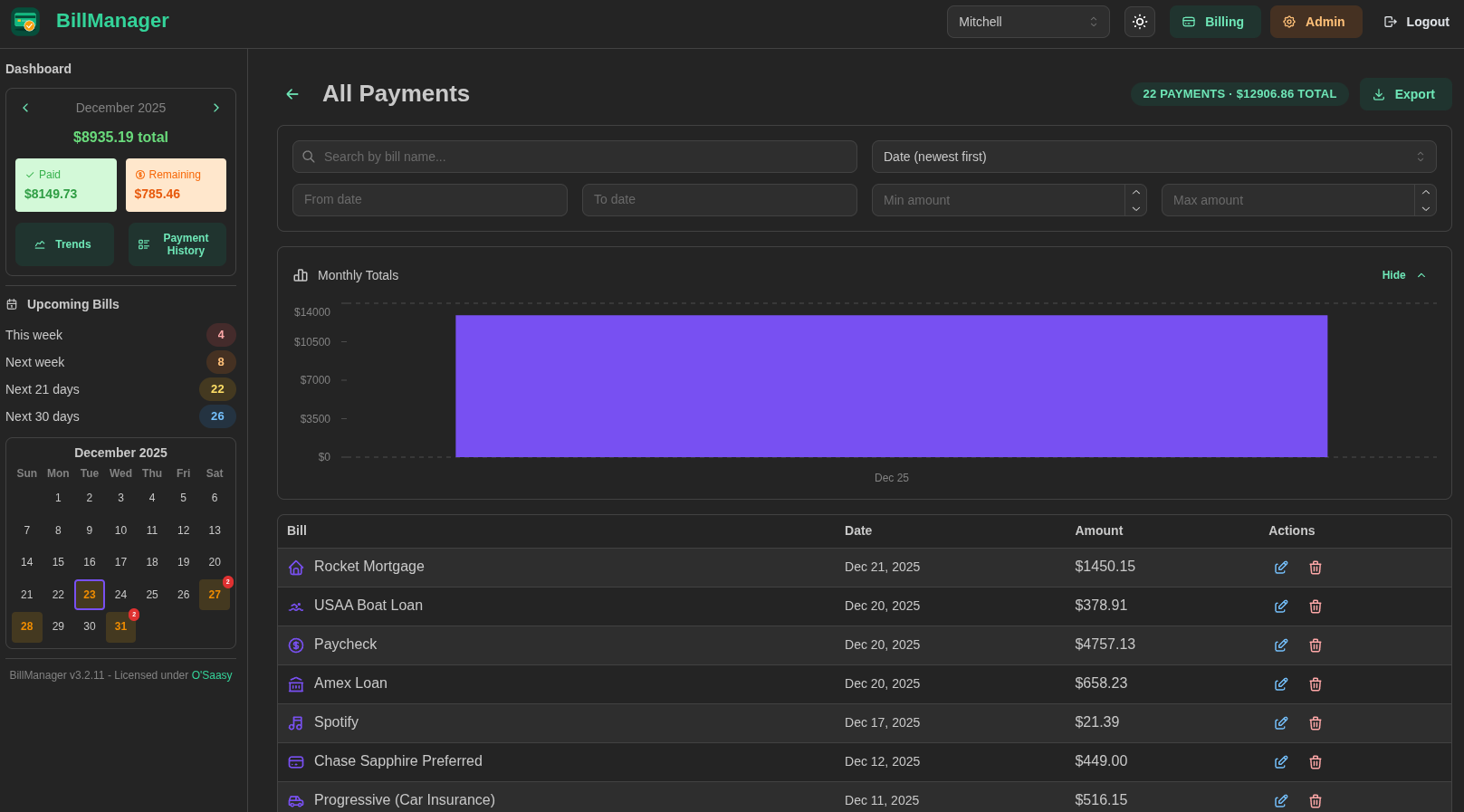Click the Paid $8149.73 card
This screenshot has height=812, width=1464.
66,185
